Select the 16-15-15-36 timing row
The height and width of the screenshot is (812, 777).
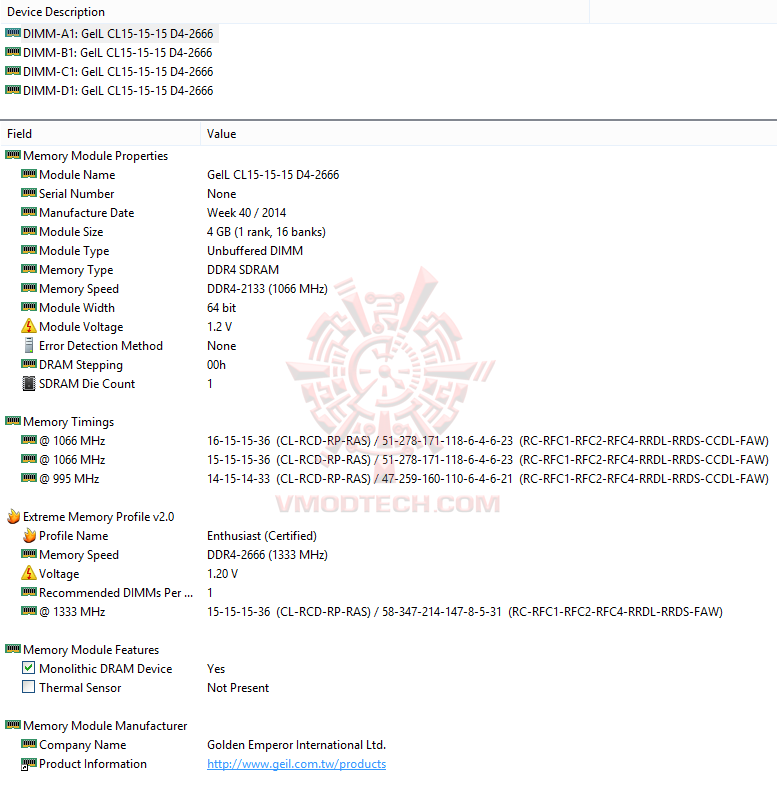tap(388, 441)
